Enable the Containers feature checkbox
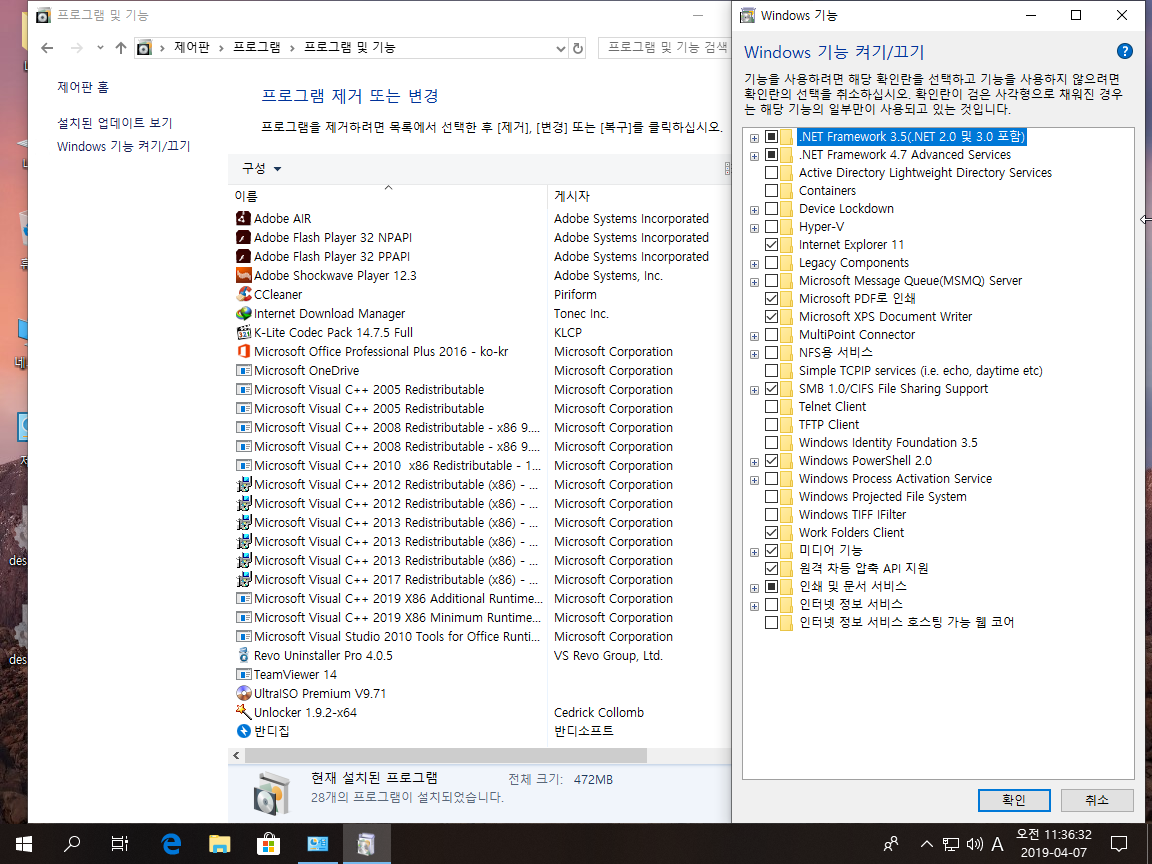The width and height of the screenshot is (1152, 864). point(771,191)
